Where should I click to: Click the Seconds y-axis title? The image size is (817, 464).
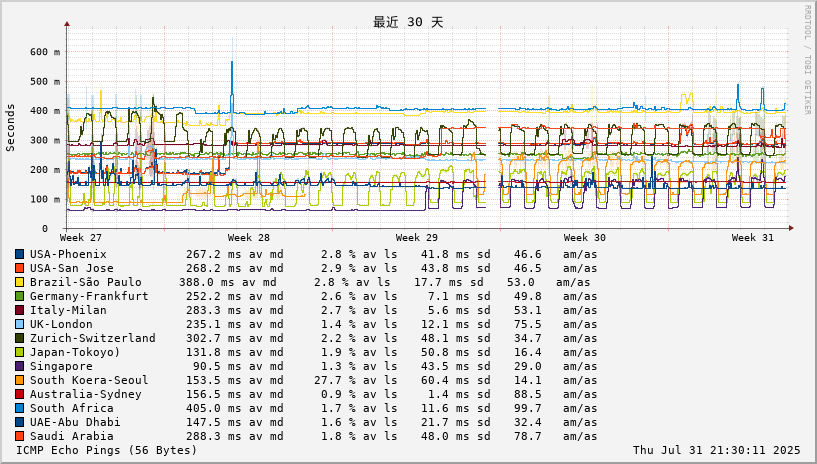pyautogui.click(x=10, y=128)
